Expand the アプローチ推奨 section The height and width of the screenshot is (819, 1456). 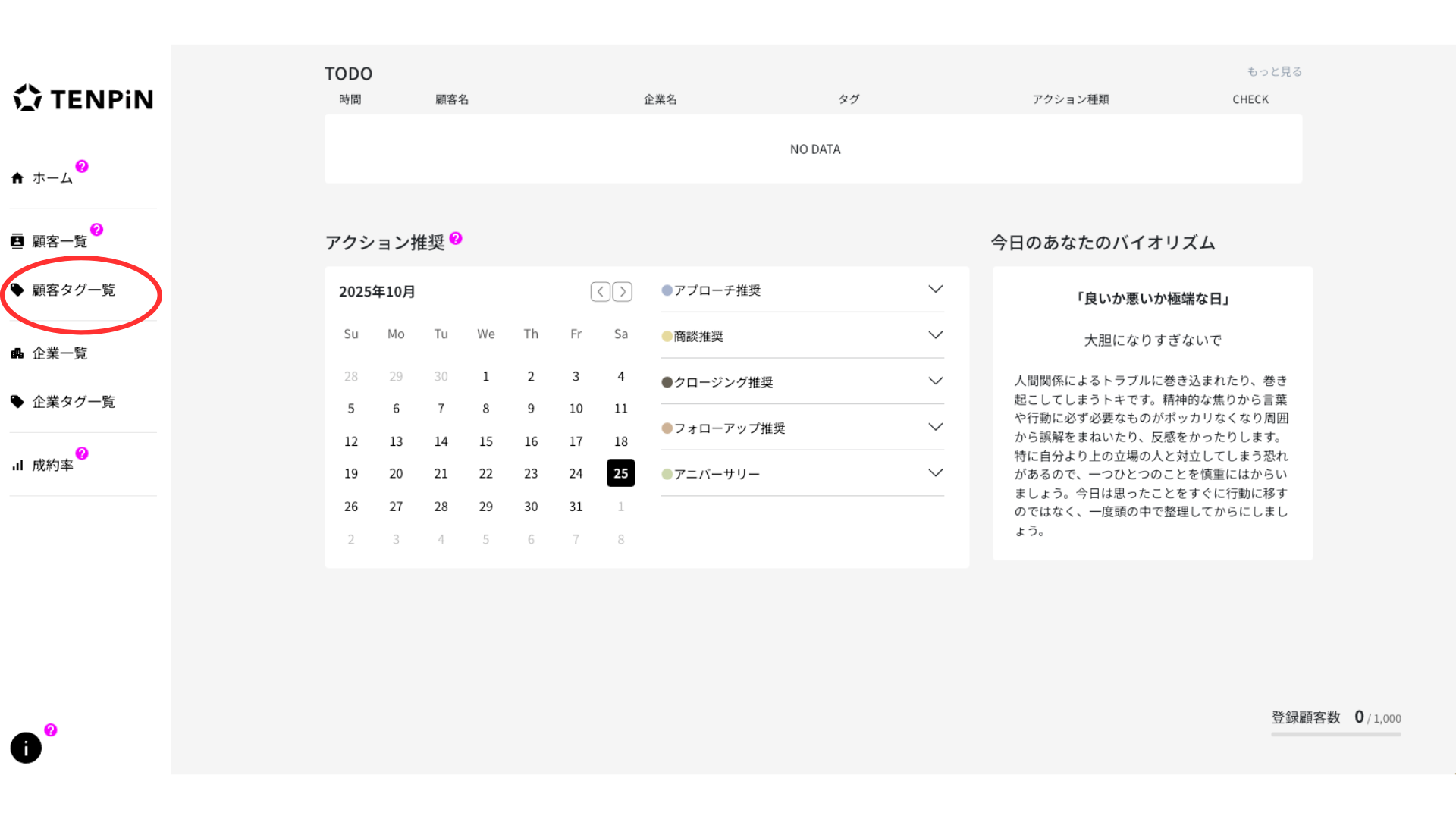(x=935, y=290)
